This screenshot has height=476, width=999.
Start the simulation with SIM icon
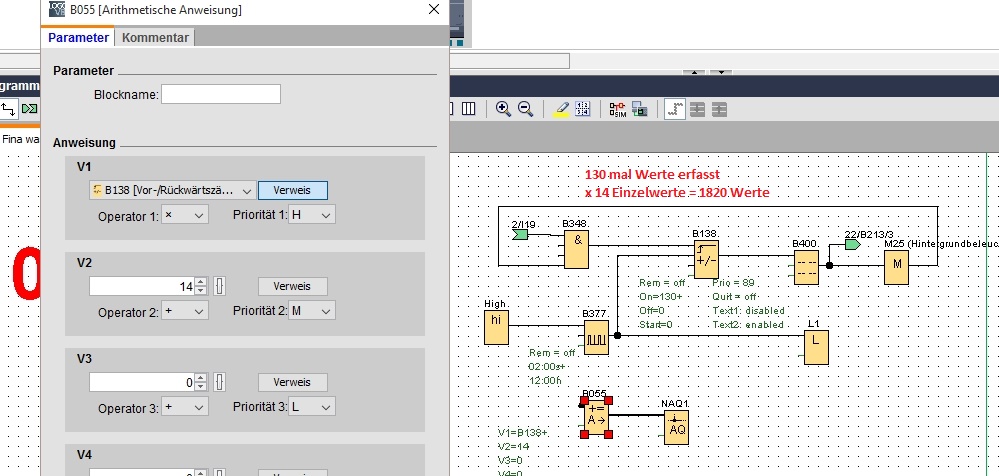point(617,109)
